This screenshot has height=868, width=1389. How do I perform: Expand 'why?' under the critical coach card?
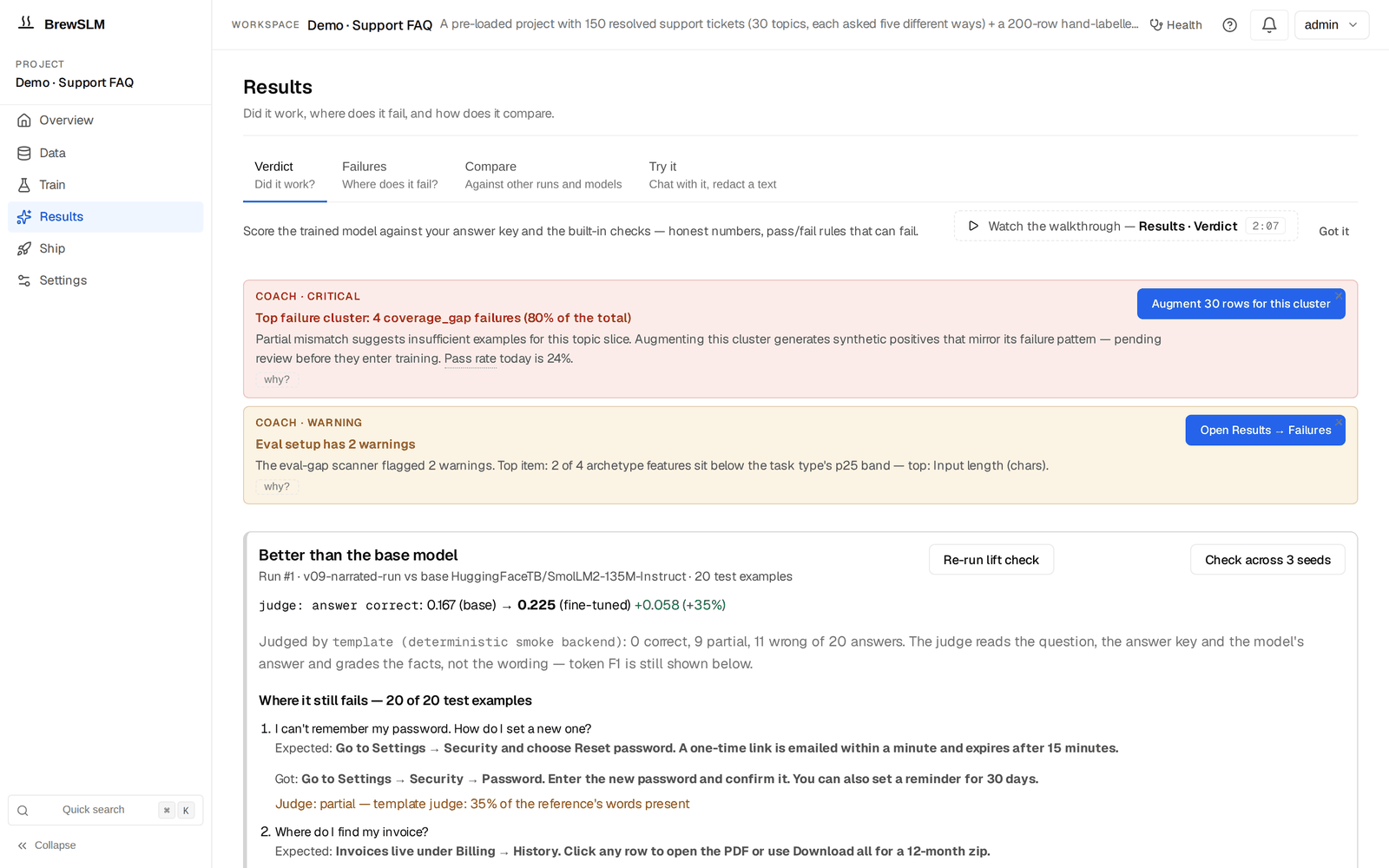tap(277, 379)
